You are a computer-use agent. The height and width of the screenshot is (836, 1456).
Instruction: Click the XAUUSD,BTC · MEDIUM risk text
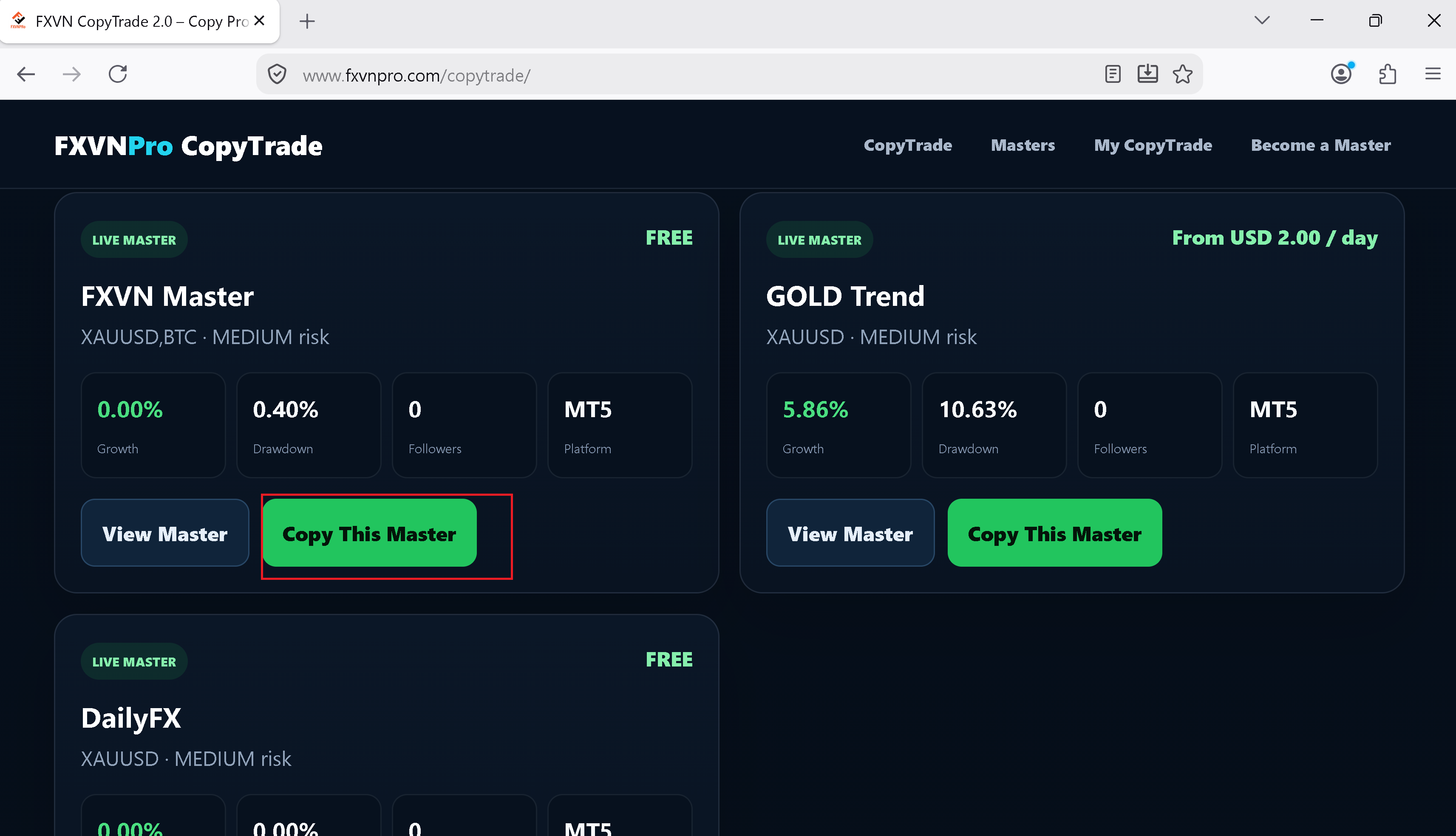[x=205, y=337]
